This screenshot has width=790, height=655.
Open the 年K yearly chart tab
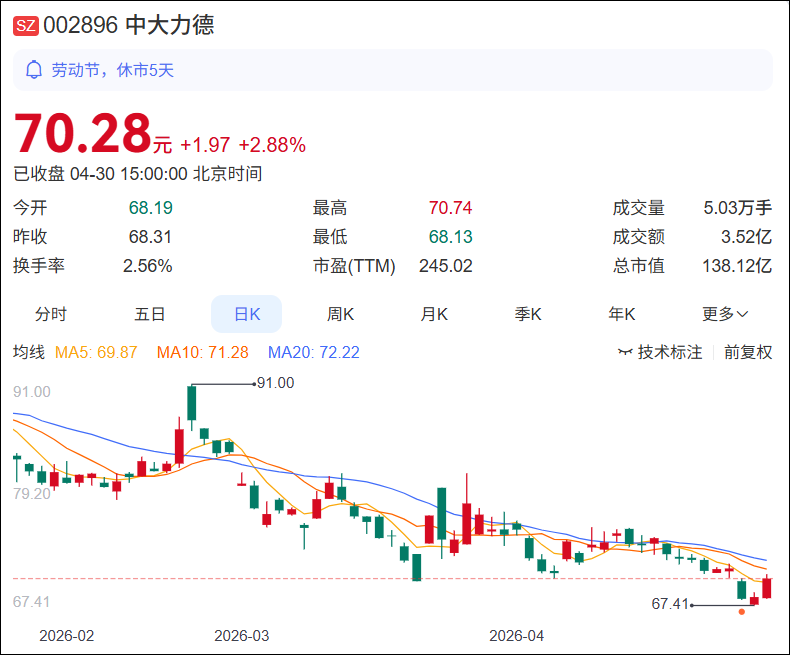point(621,314)
